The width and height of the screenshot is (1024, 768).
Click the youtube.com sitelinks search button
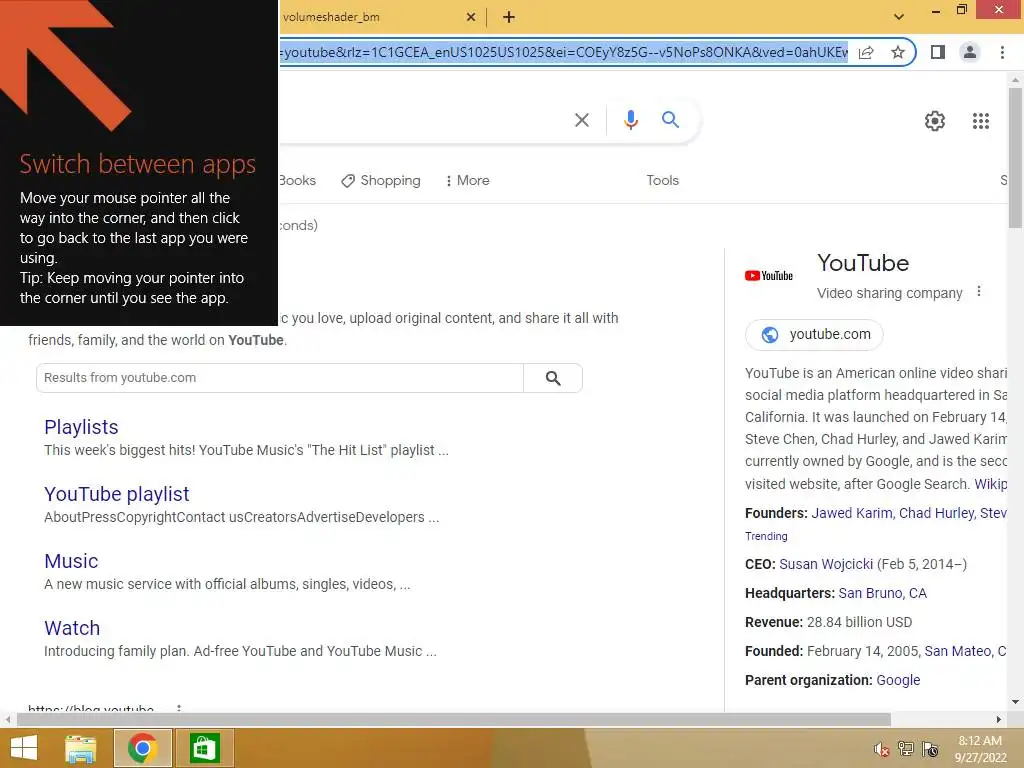pos(553,378)
